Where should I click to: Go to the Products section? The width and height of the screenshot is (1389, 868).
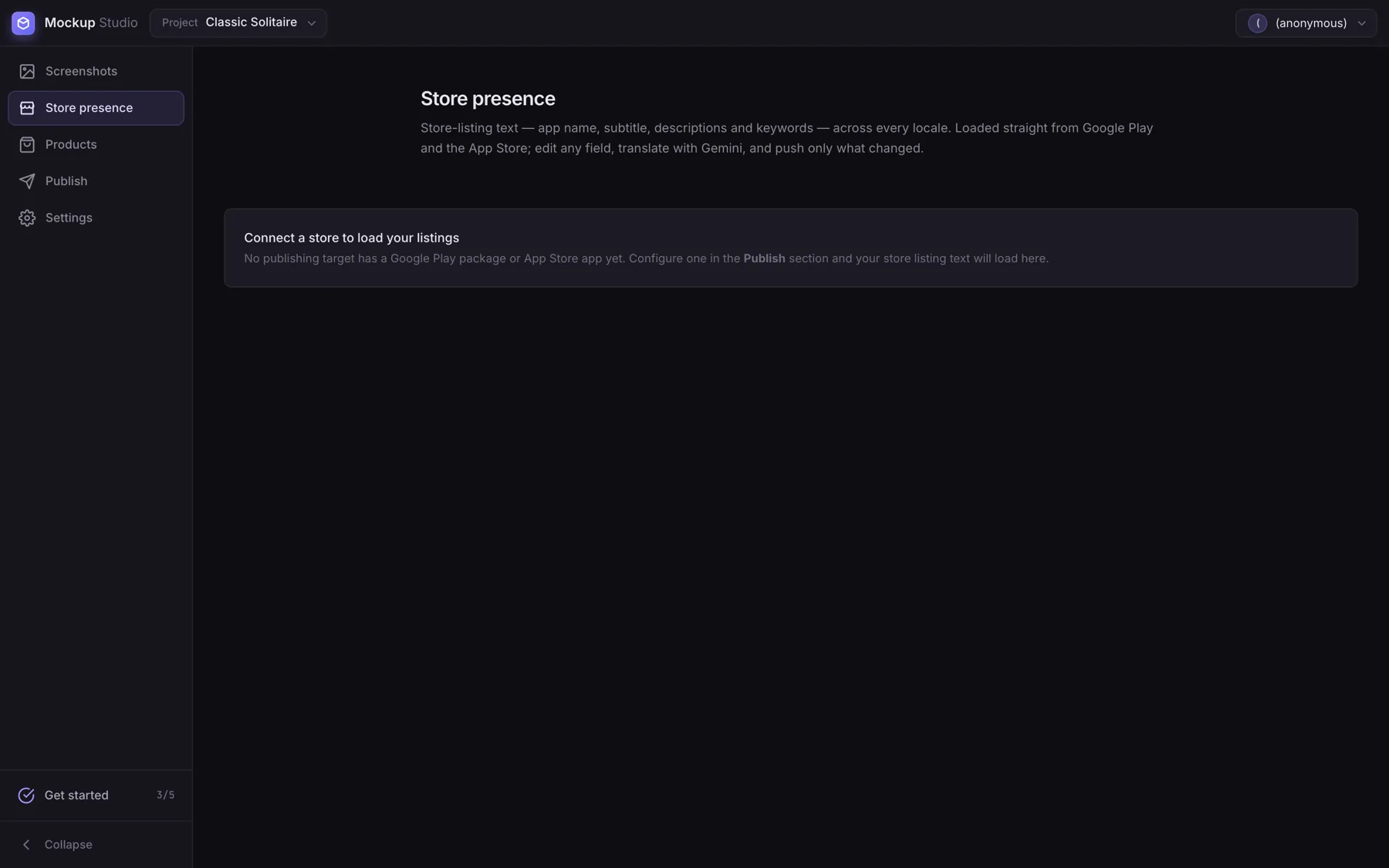coord(96,145)
